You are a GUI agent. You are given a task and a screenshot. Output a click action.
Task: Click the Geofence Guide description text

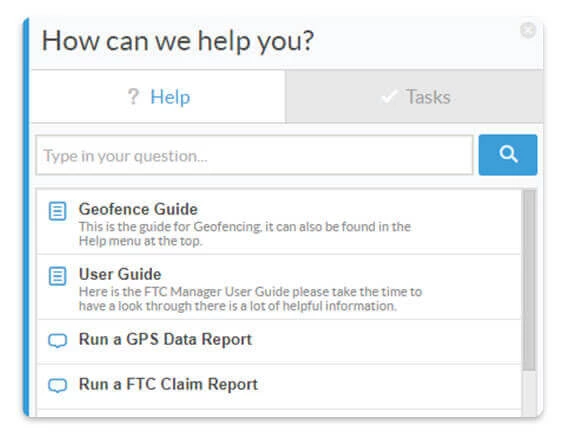pyautogui.click(x=245, y=233)
